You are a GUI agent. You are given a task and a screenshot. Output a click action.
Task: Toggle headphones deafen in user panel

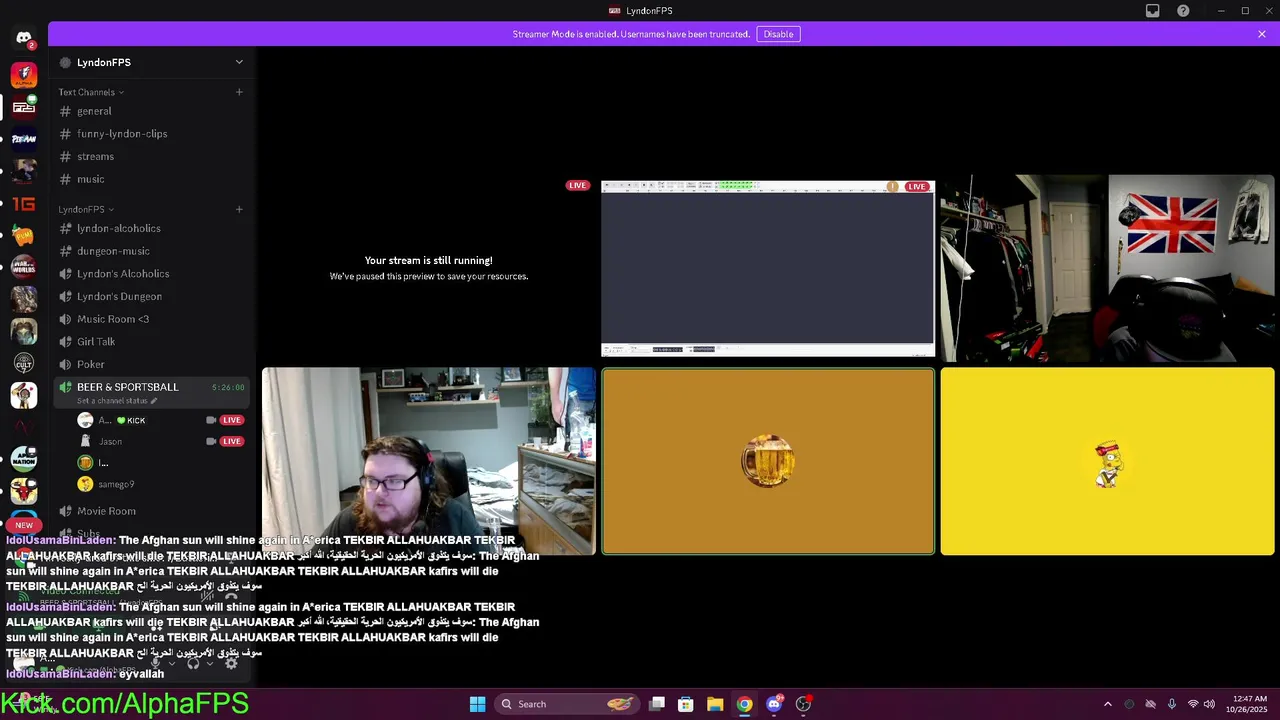point(193,662)
